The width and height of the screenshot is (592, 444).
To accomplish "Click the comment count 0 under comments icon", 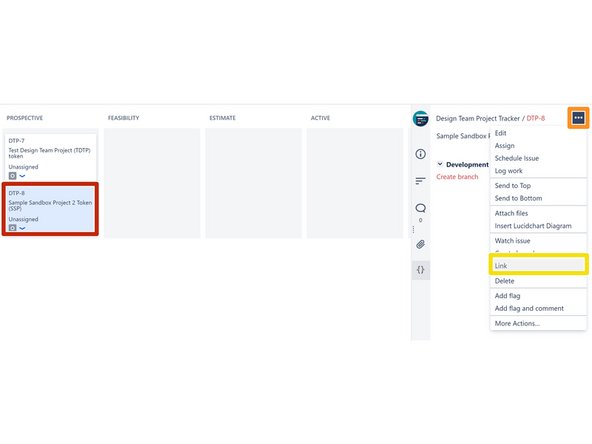I will click(x=420, y=220).
